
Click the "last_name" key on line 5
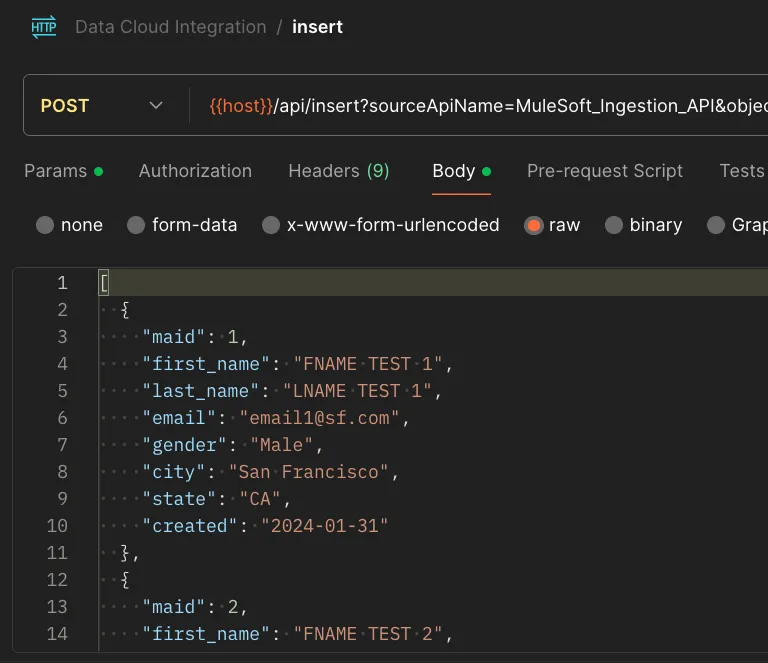tap(200, 391)
